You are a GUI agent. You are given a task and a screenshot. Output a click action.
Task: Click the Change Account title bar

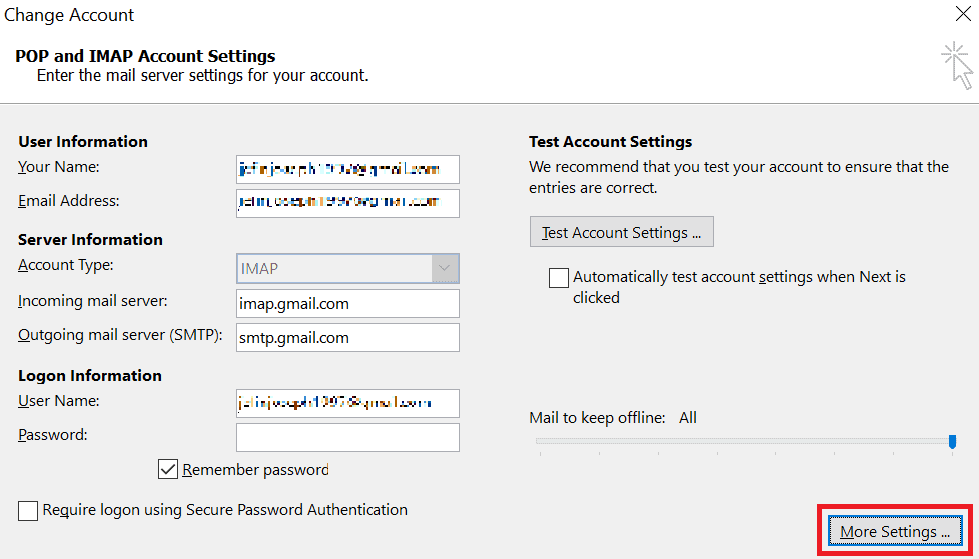400,15
